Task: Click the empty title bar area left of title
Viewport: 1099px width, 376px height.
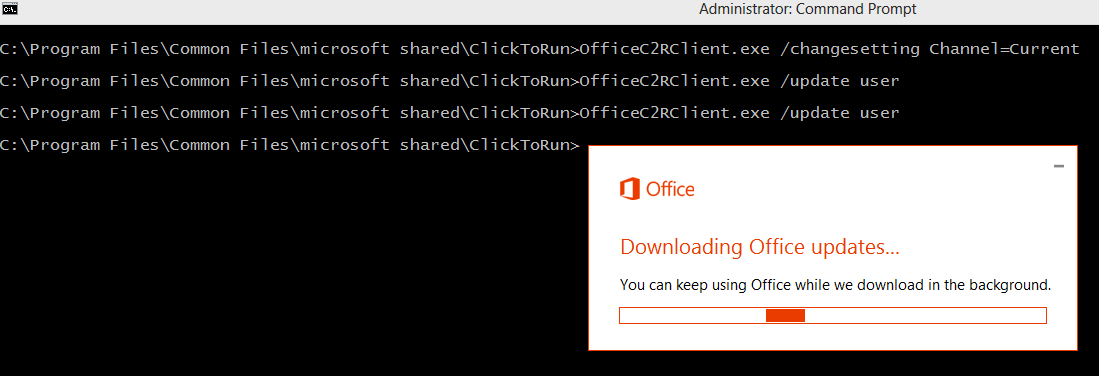Action: [x=350, y=9]
